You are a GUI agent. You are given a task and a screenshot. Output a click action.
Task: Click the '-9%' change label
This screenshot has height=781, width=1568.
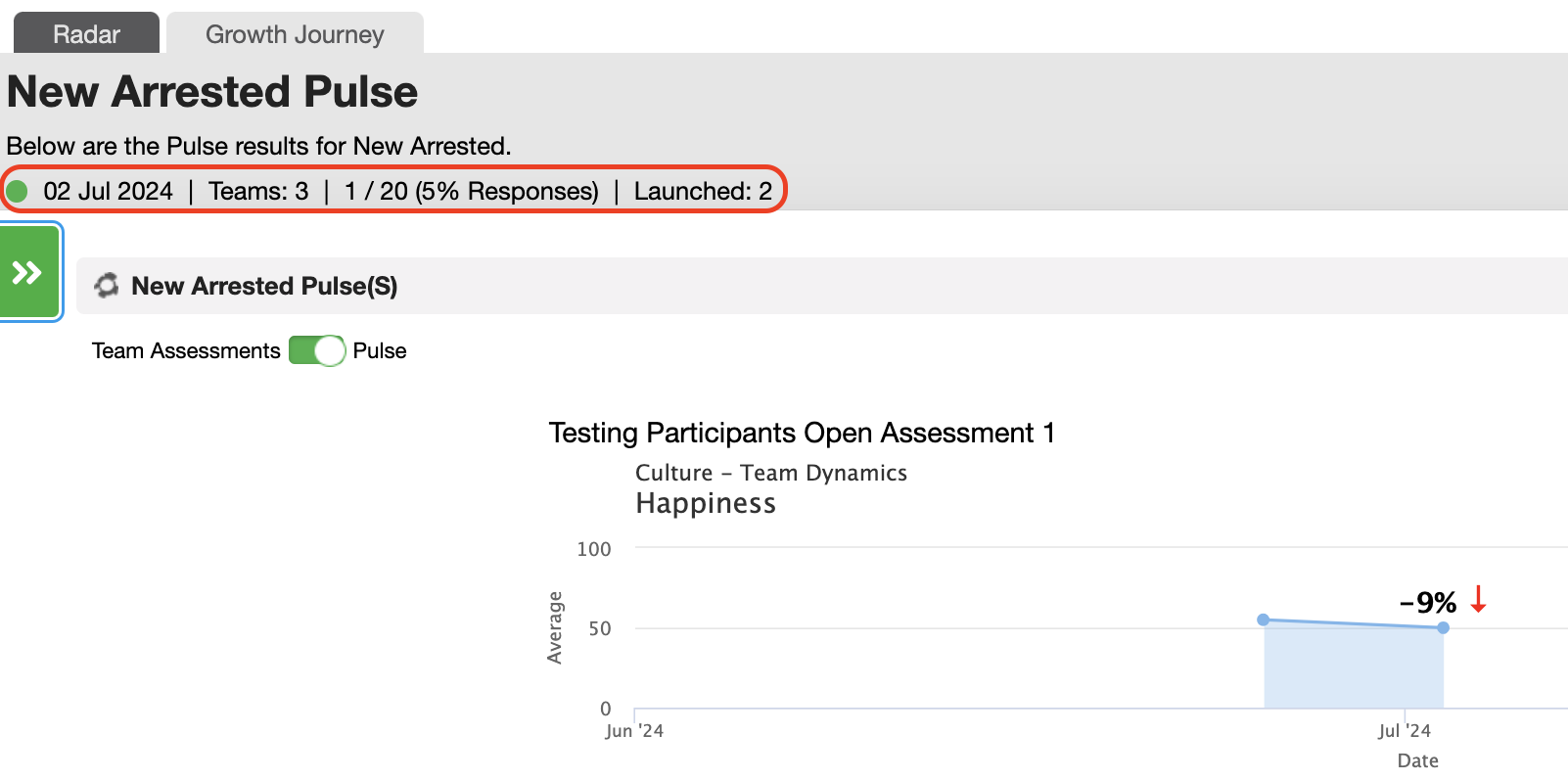tap(1428, 602)
